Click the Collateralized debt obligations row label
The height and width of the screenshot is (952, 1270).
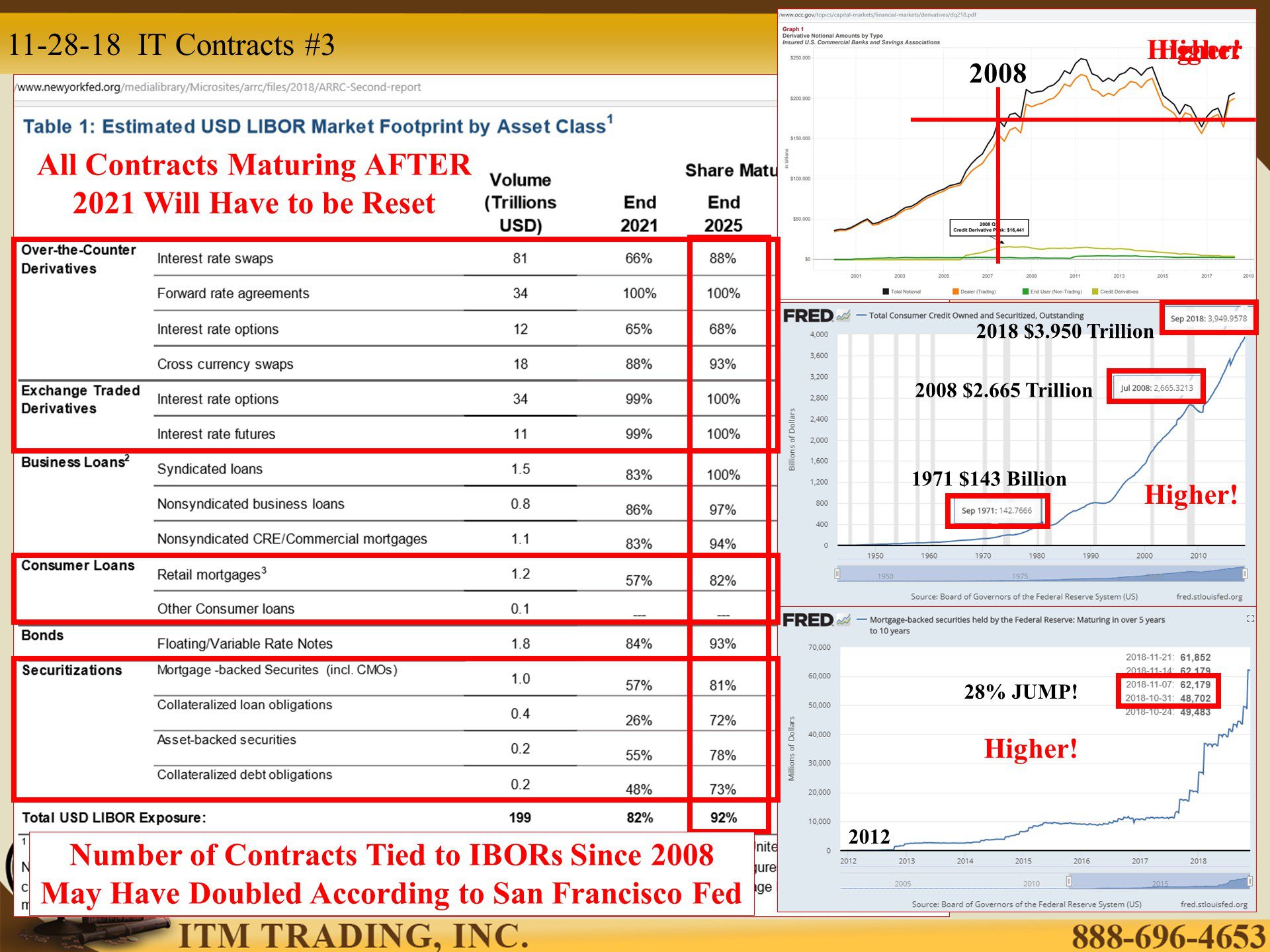click(x=245, y=775)
